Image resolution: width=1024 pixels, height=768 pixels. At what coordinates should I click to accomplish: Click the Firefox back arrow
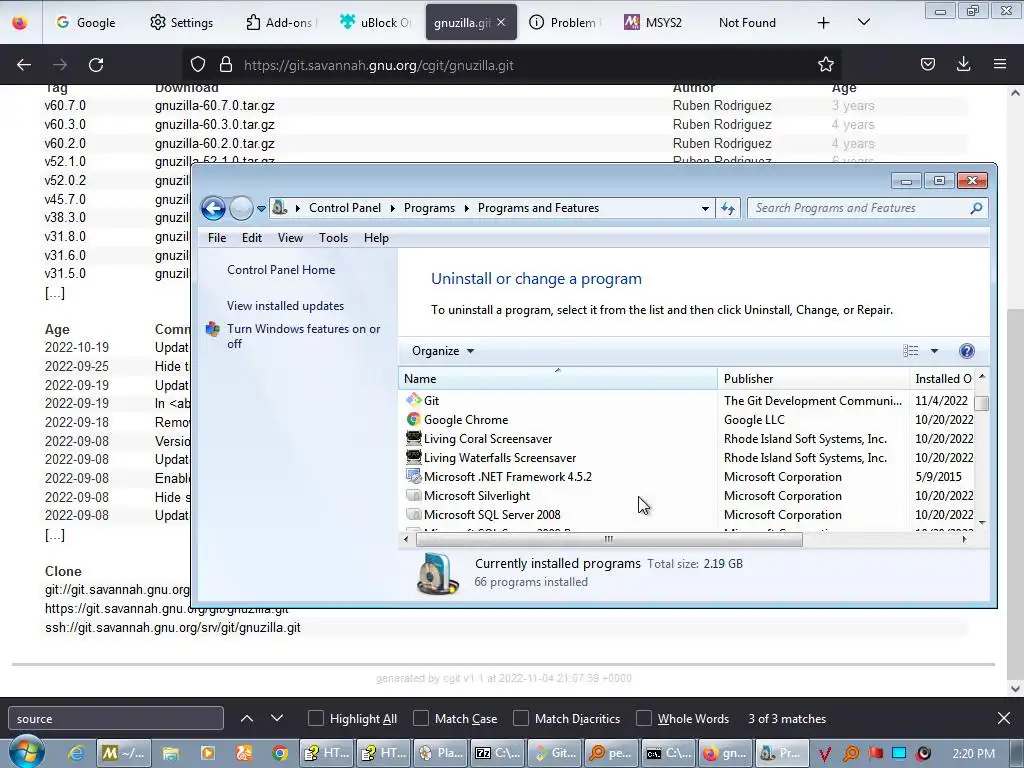[x=24, y=65]
